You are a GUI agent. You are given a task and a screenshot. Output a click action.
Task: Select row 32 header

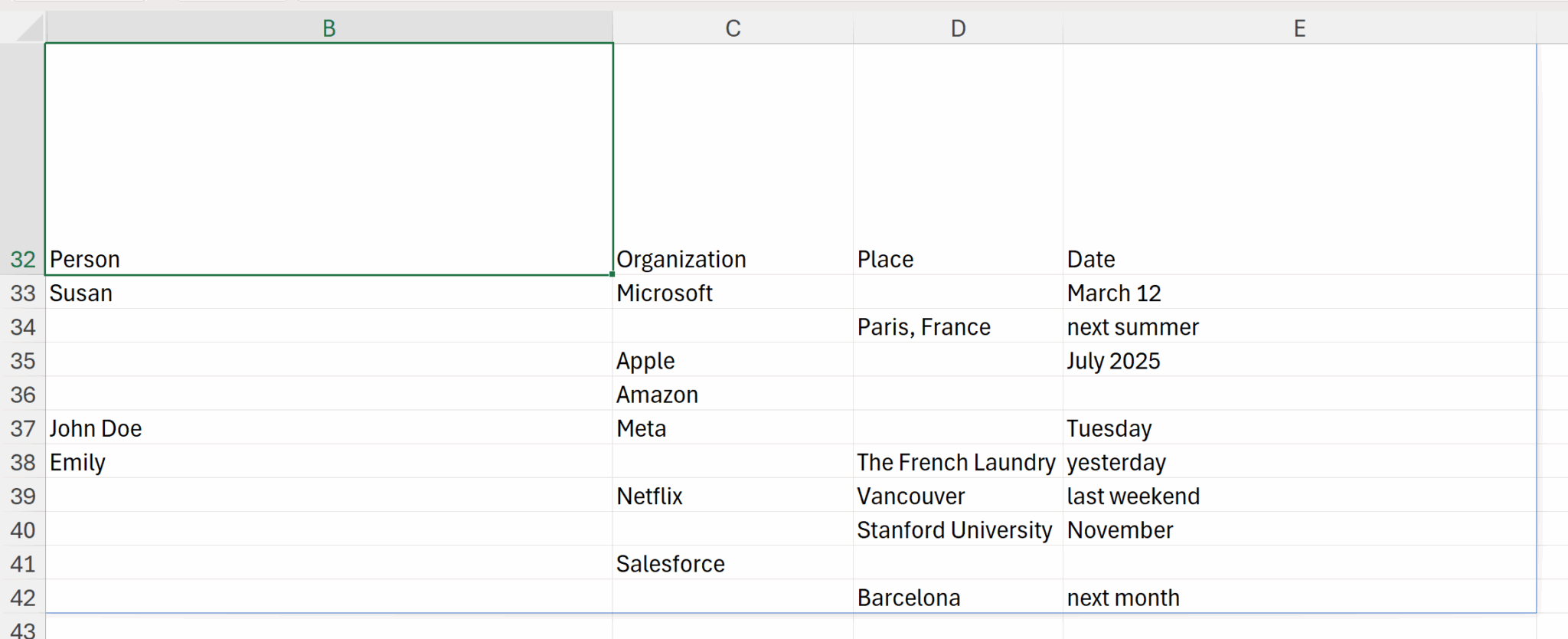coord(23,159)
